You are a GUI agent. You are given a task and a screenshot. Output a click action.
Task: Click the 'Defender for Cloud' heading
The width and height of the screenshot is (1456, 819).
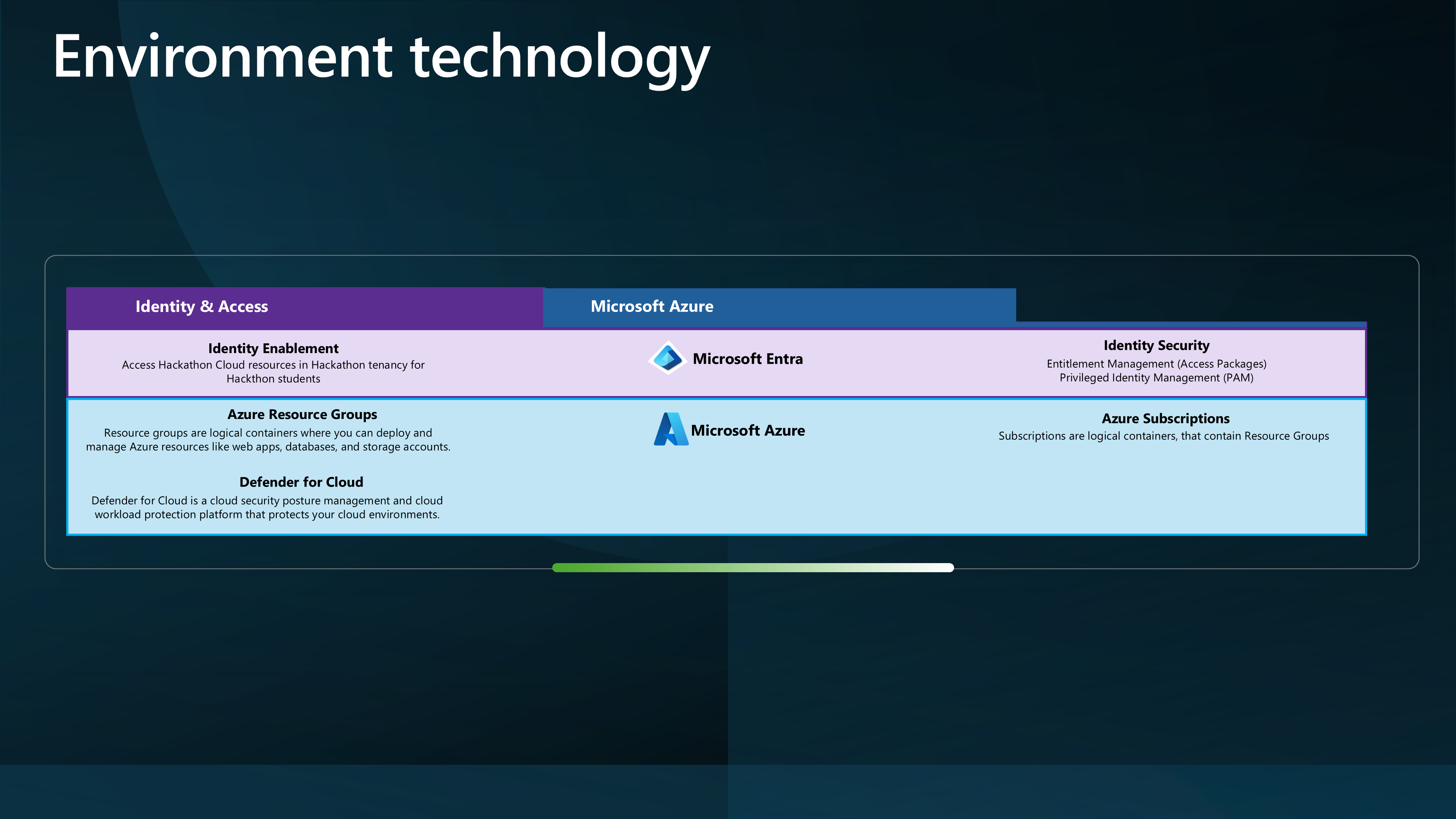(301, 482)
